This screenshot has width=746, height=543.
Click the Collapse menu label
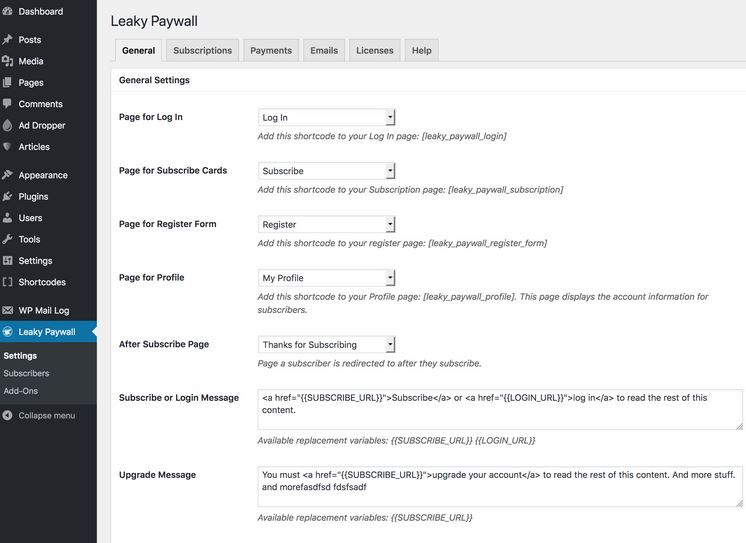tap(47, 415)
